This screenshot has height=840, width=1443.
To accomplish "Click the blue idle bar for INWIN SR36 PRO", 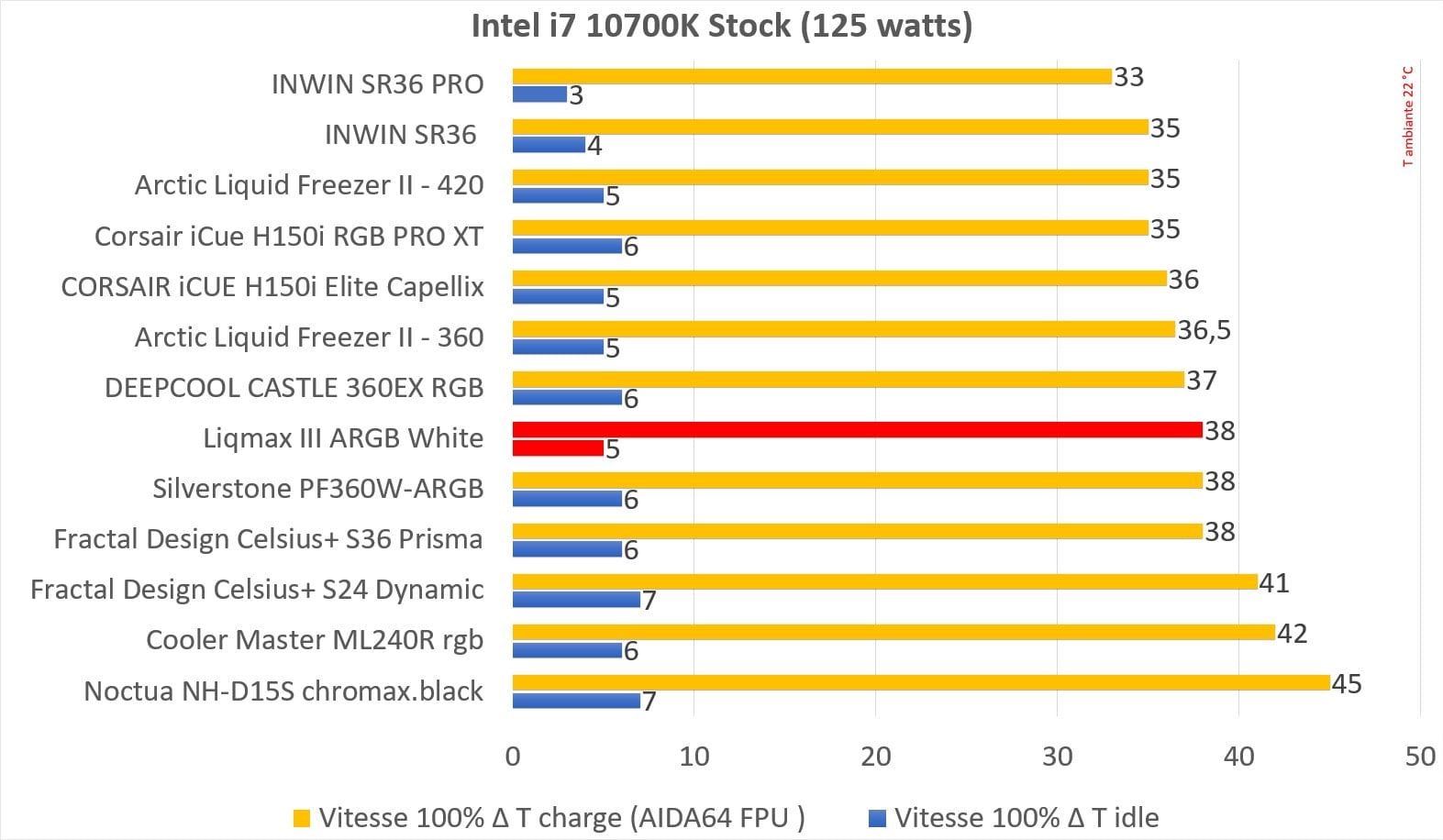I will click(x=539, y=94).
